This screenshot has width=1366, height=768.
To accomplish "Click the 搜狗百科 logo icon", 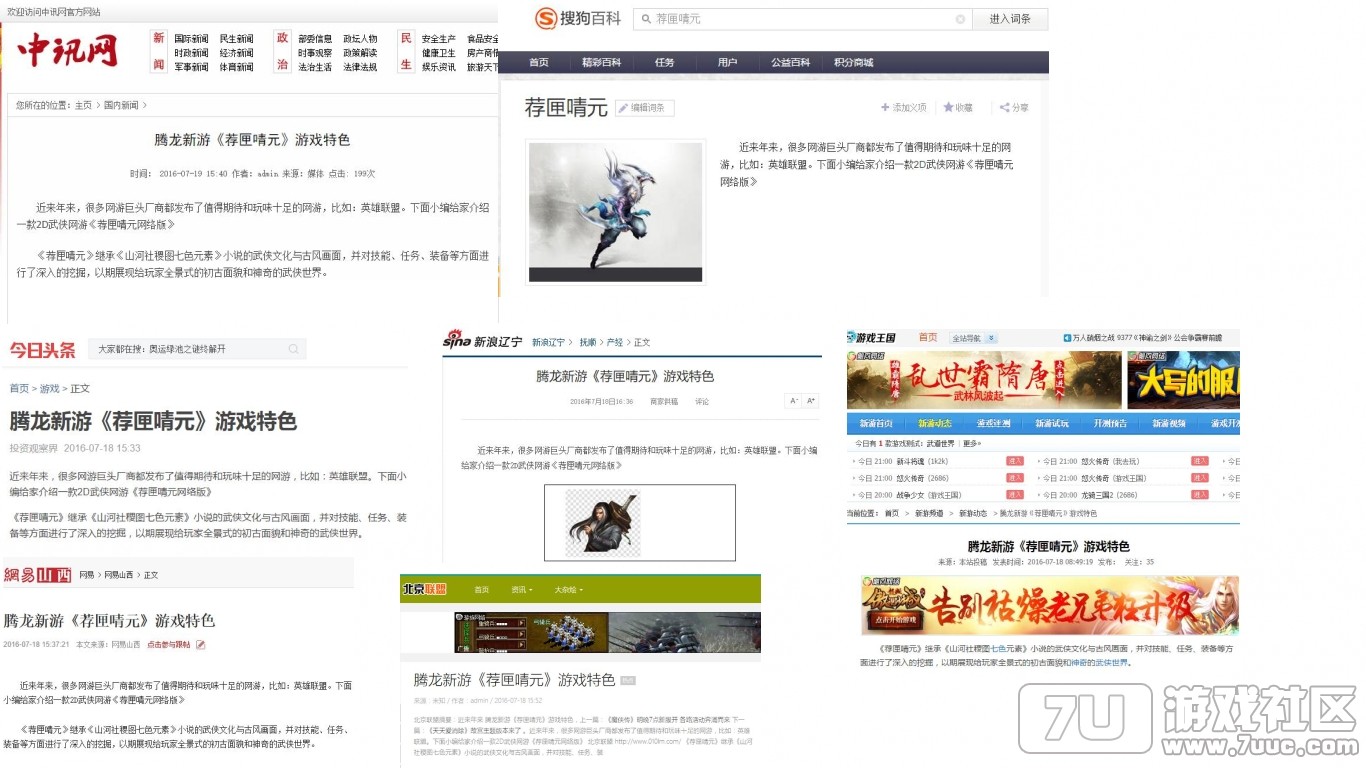I will 546,19.
